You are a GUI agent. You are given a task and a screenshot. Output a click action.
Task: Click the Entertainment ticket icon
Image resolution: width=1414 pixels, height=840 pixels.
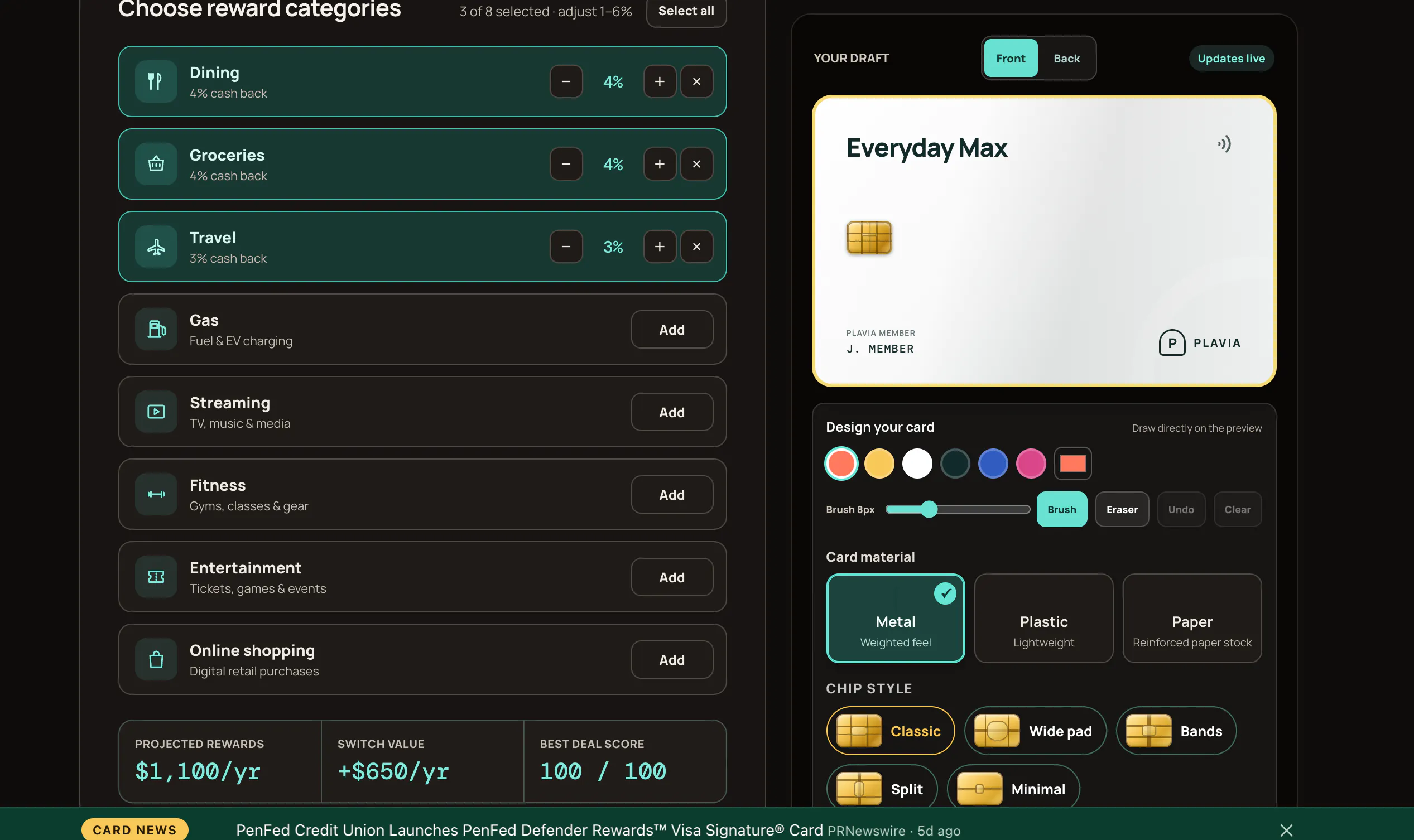156,577
